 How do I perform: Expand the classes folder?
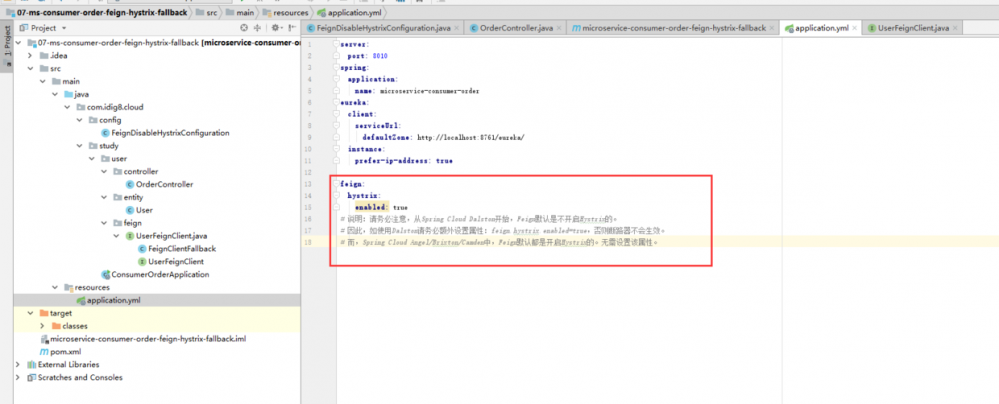tap(43, 326)
